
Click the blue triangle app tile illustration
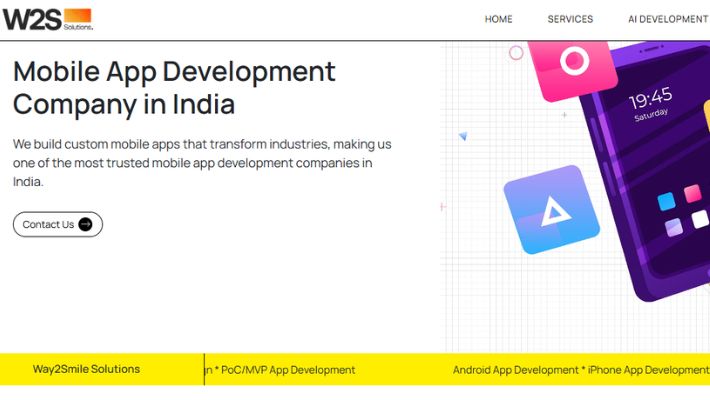point(552,210)
